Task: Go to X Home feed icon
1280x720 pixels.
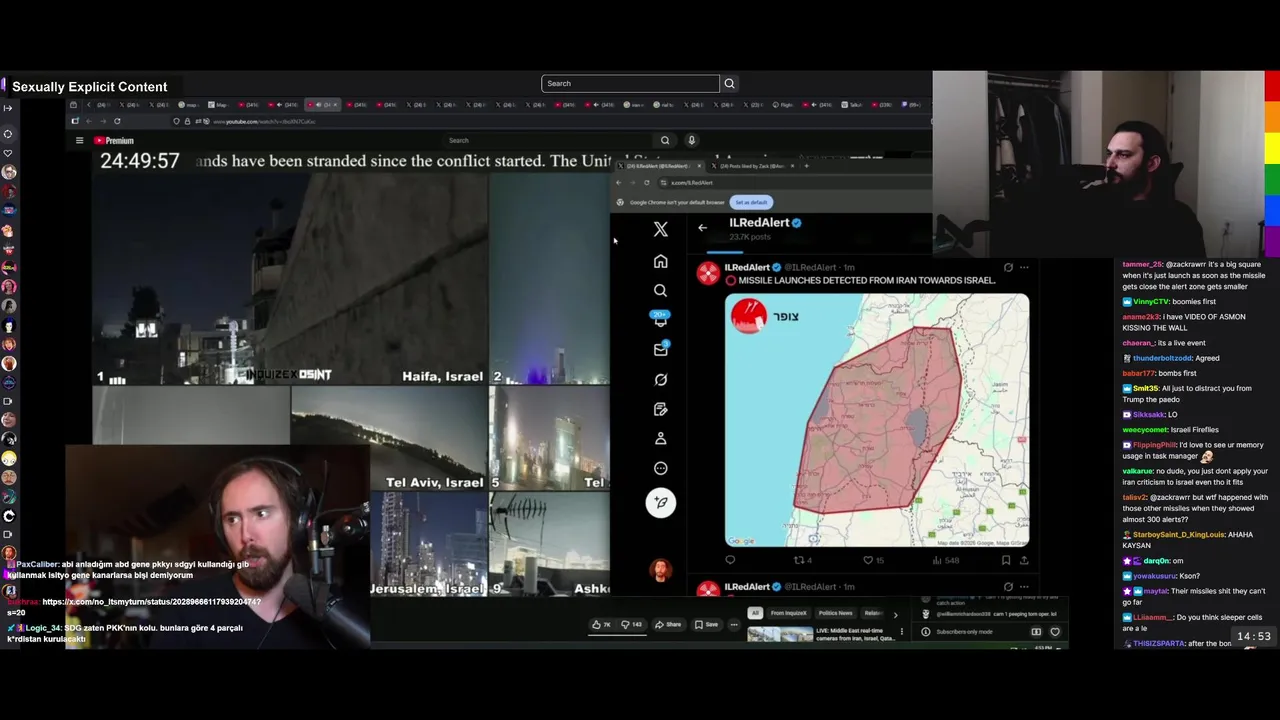Action: (x=660, y=261)
